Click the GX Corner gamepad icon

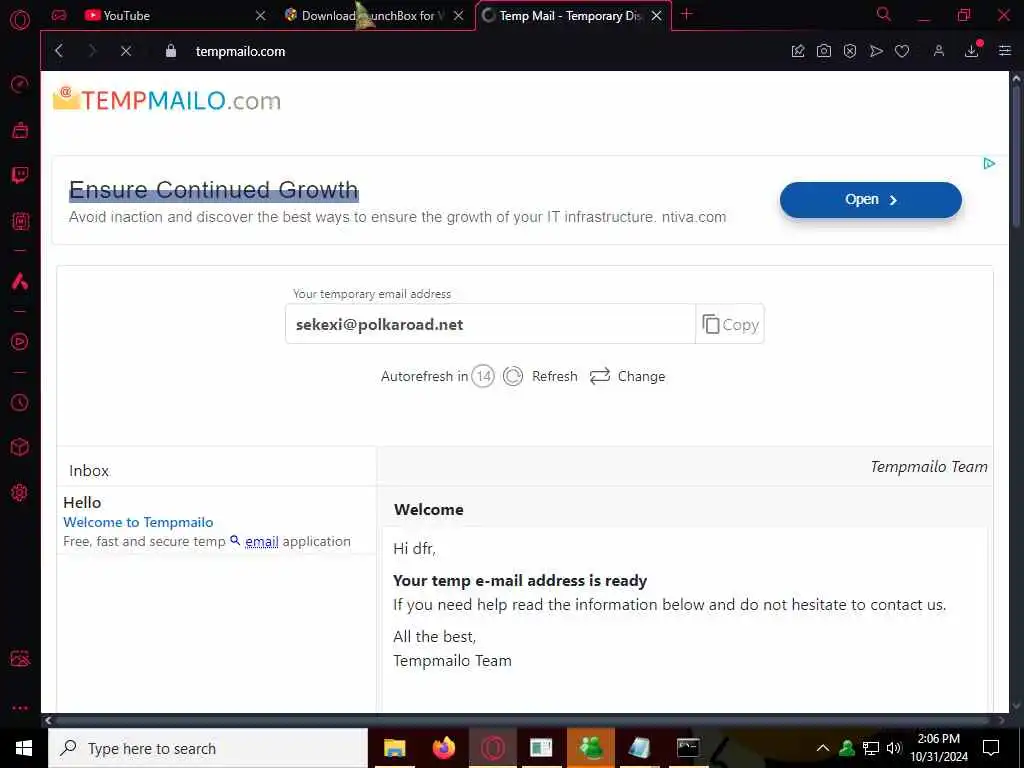pyautogui.click(x=59, y=15)
